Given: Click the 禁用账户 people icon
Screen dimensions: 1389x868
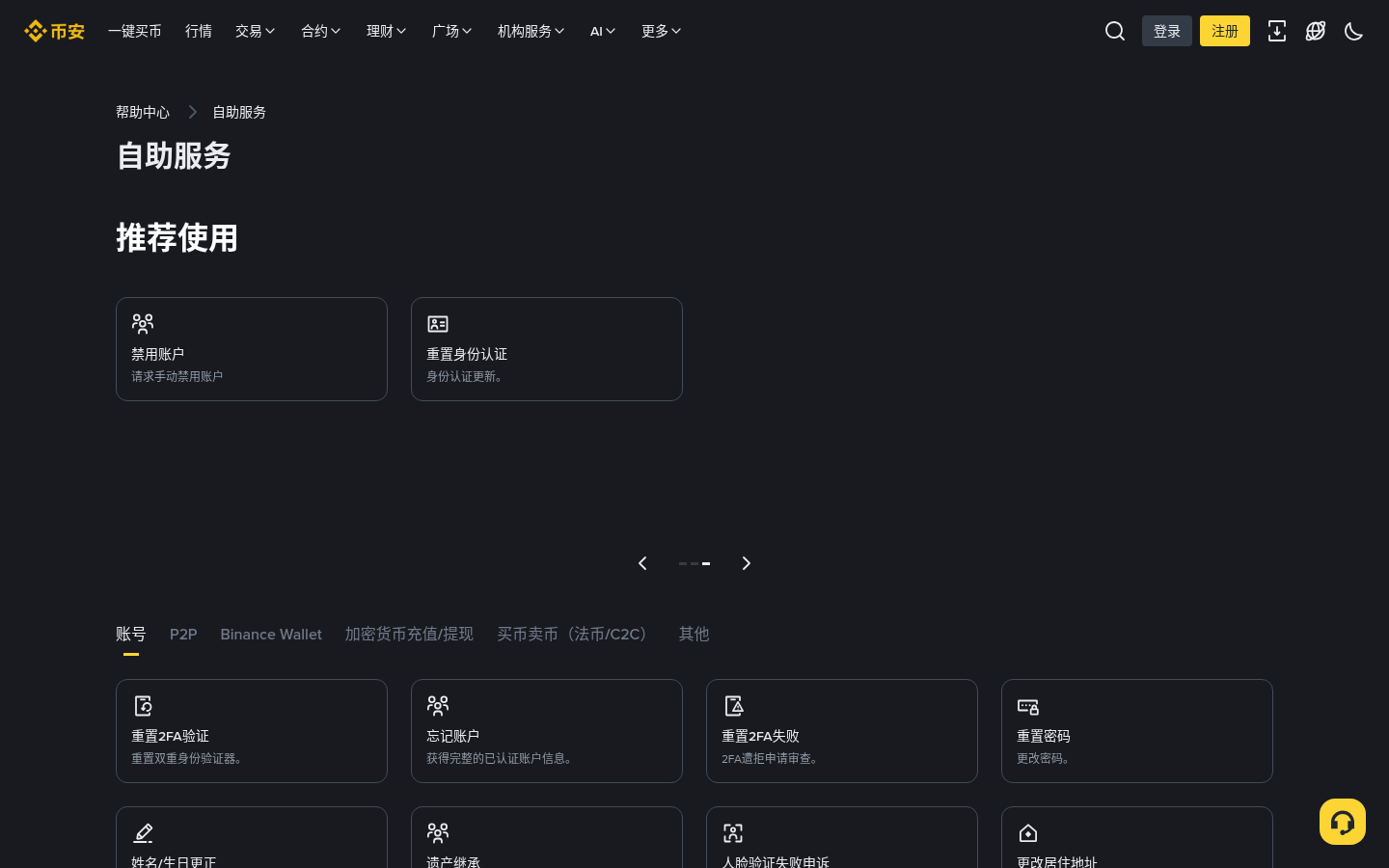Looking at the screenshot, I should point(143,323).
